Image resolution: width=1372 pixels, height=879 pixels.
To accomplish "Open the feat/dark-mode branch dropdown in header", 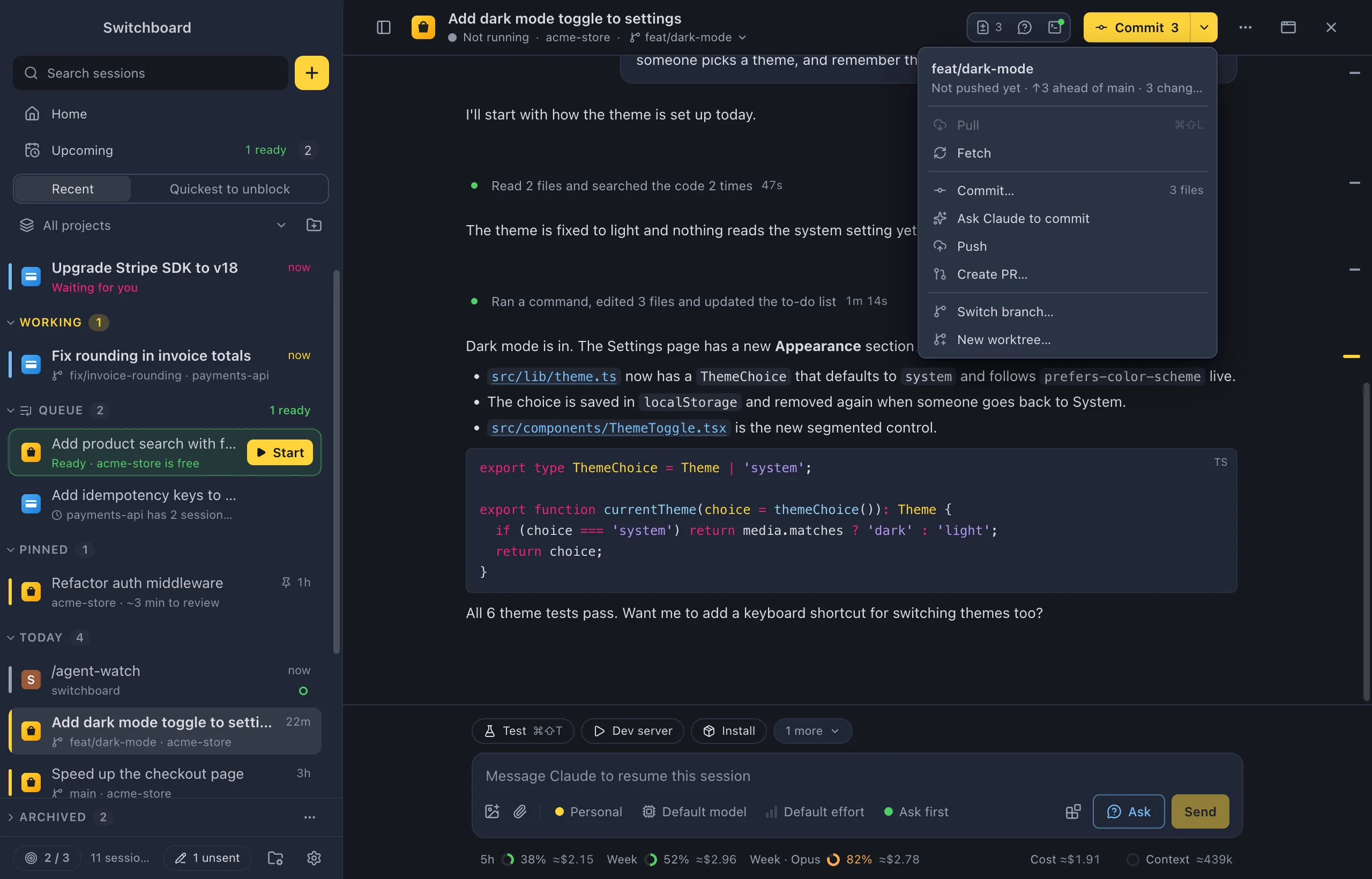I will click(688, 37).
